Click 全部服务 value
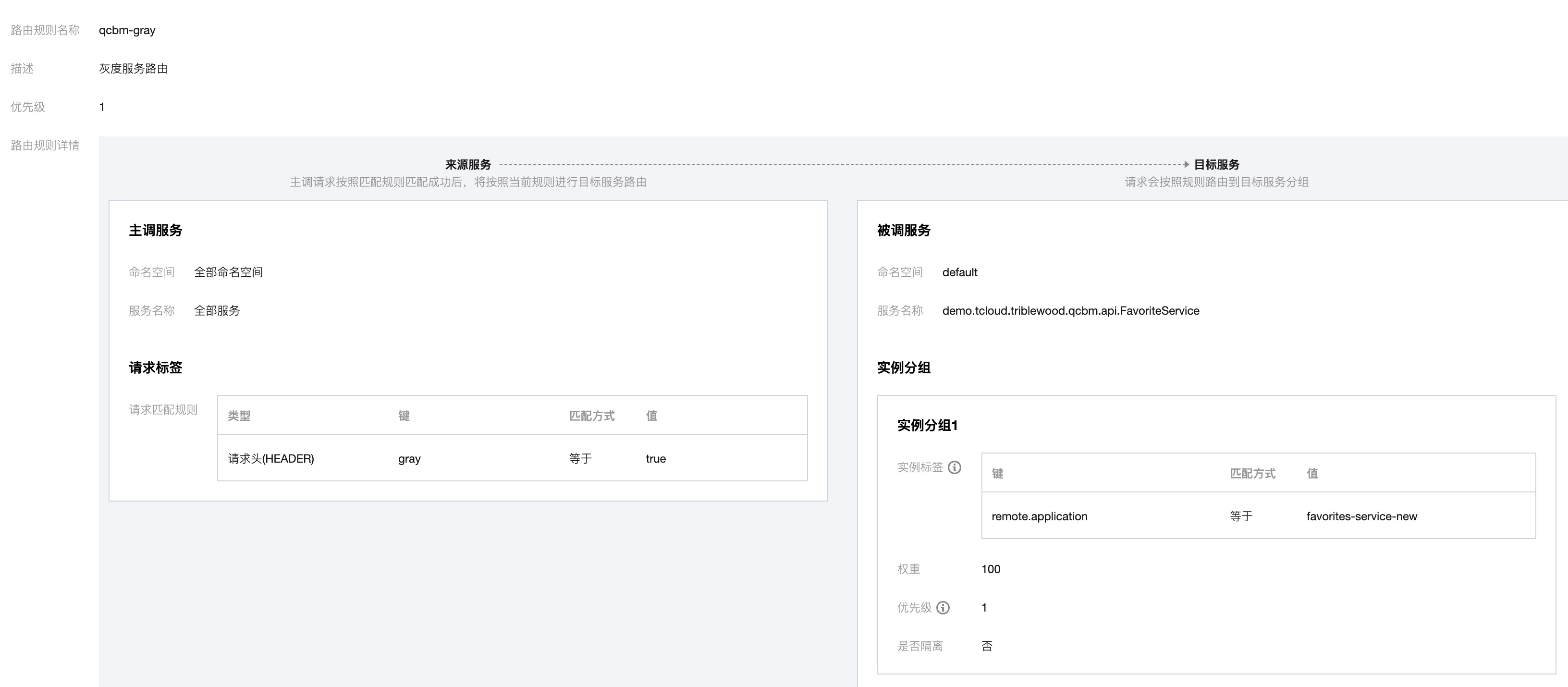This screenshot has width=1568, height=687. [217, 310]
